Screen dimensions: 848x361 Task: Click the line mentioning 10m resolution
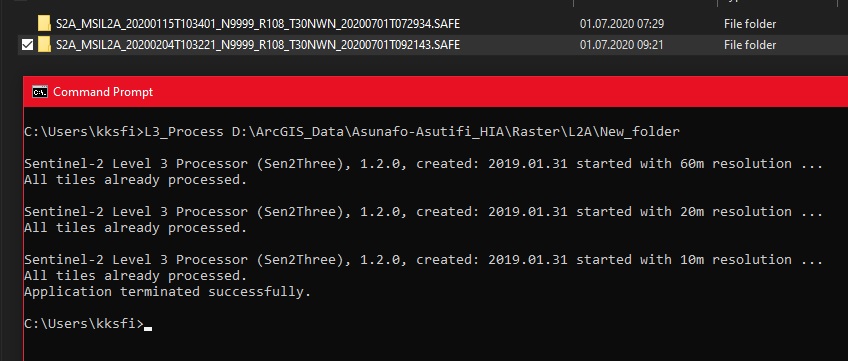point(423,259)
